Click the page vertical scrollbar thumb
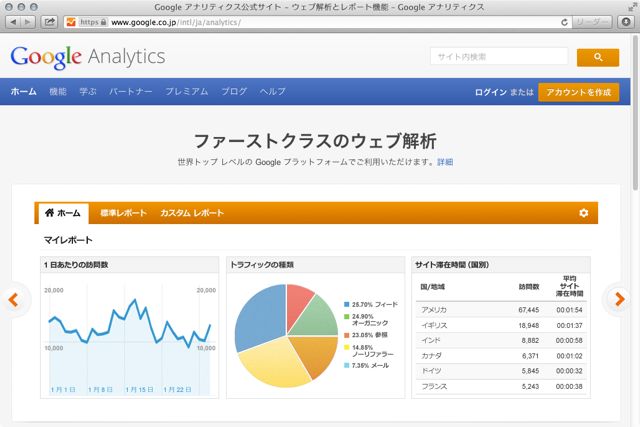 click(635, 112)
